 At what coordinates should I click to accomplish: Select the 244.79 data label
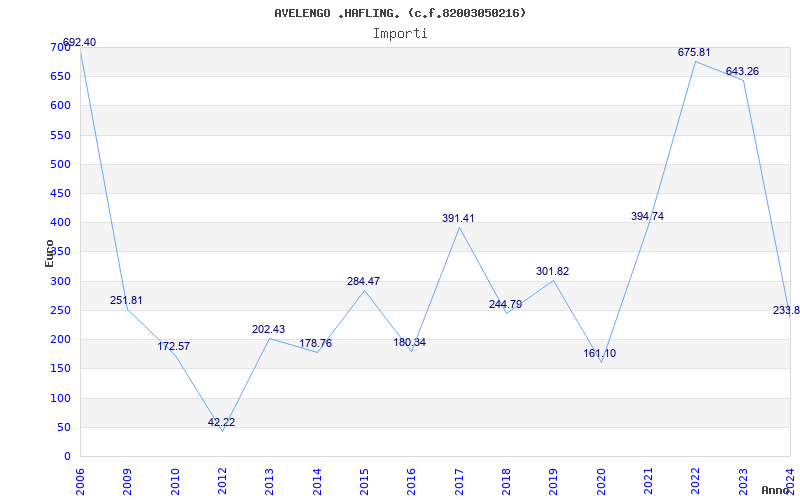pyautogui.click(x=506, y=305)
